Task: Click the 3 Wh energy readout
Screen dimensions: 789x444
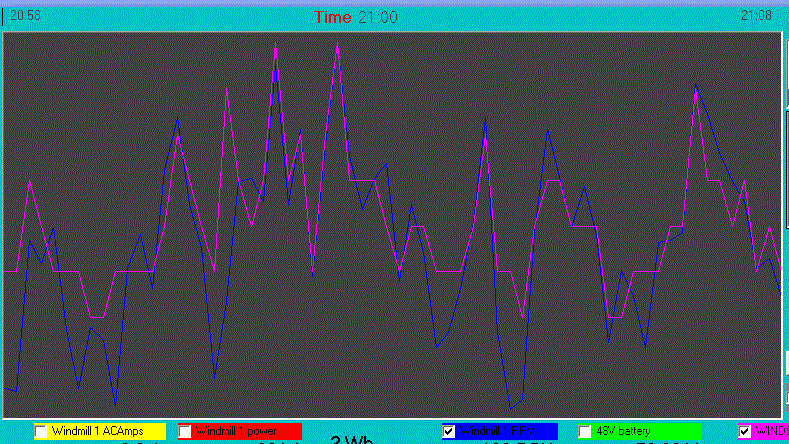Action: pyautogui.click(x=351, y=440)
